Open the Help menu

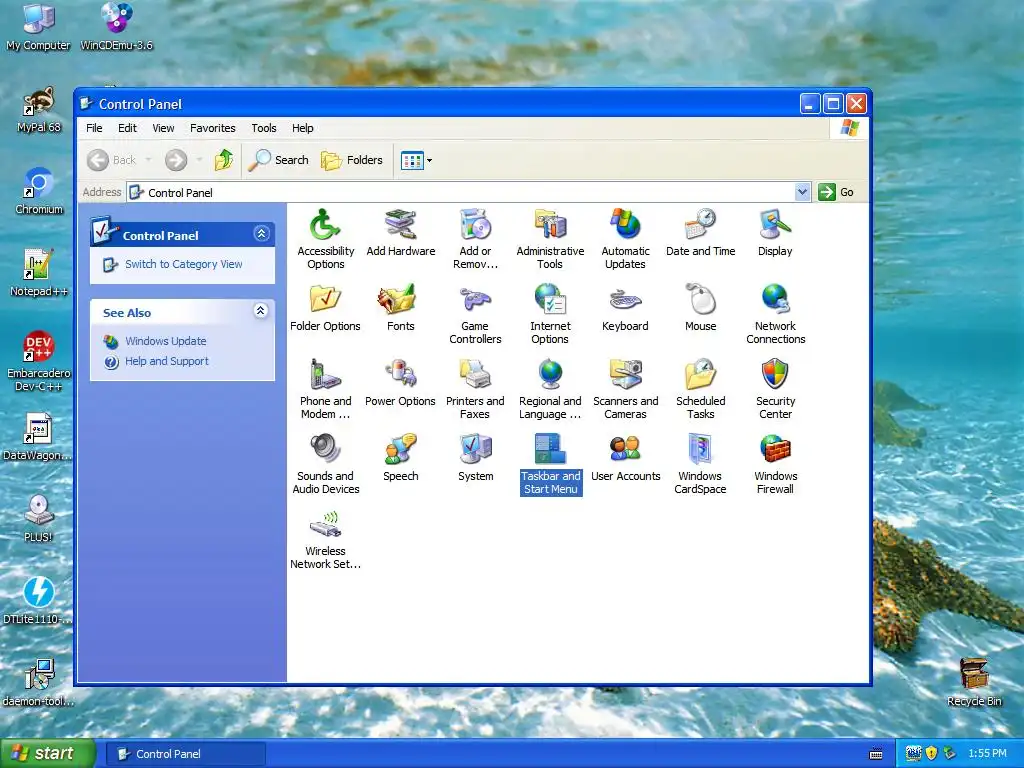coord(302,128)
